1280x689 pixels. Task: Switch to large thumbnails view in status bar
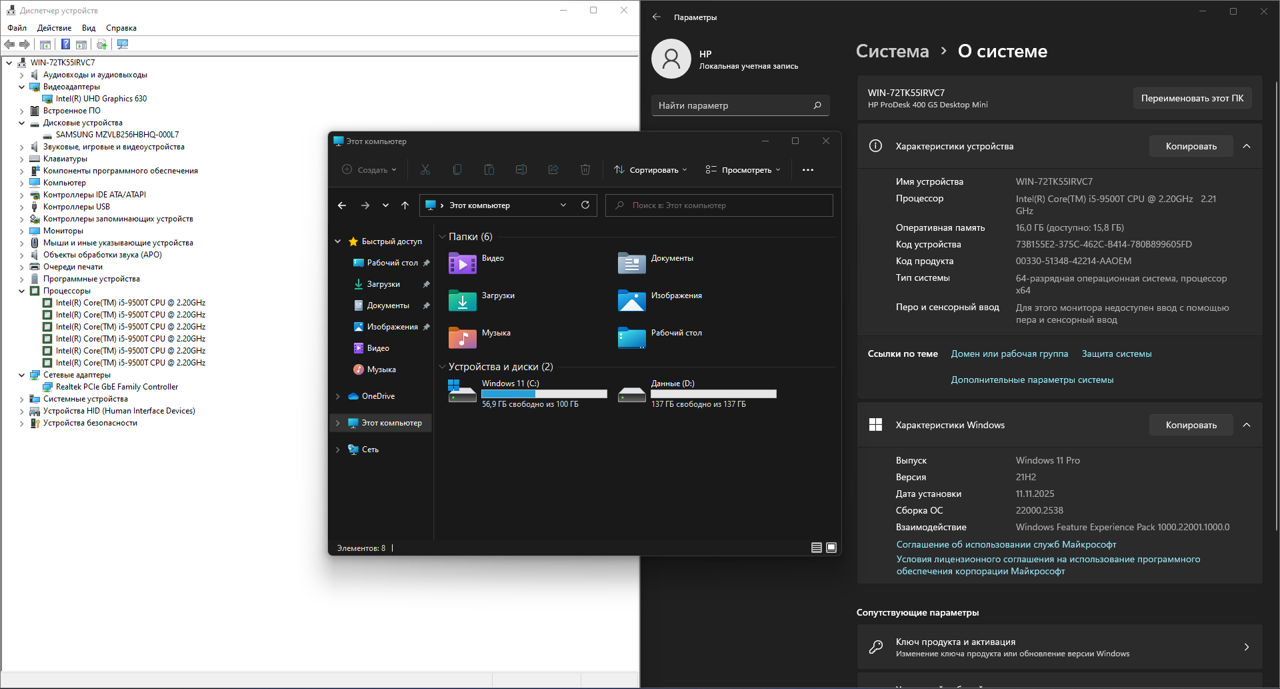click(831, 548)
